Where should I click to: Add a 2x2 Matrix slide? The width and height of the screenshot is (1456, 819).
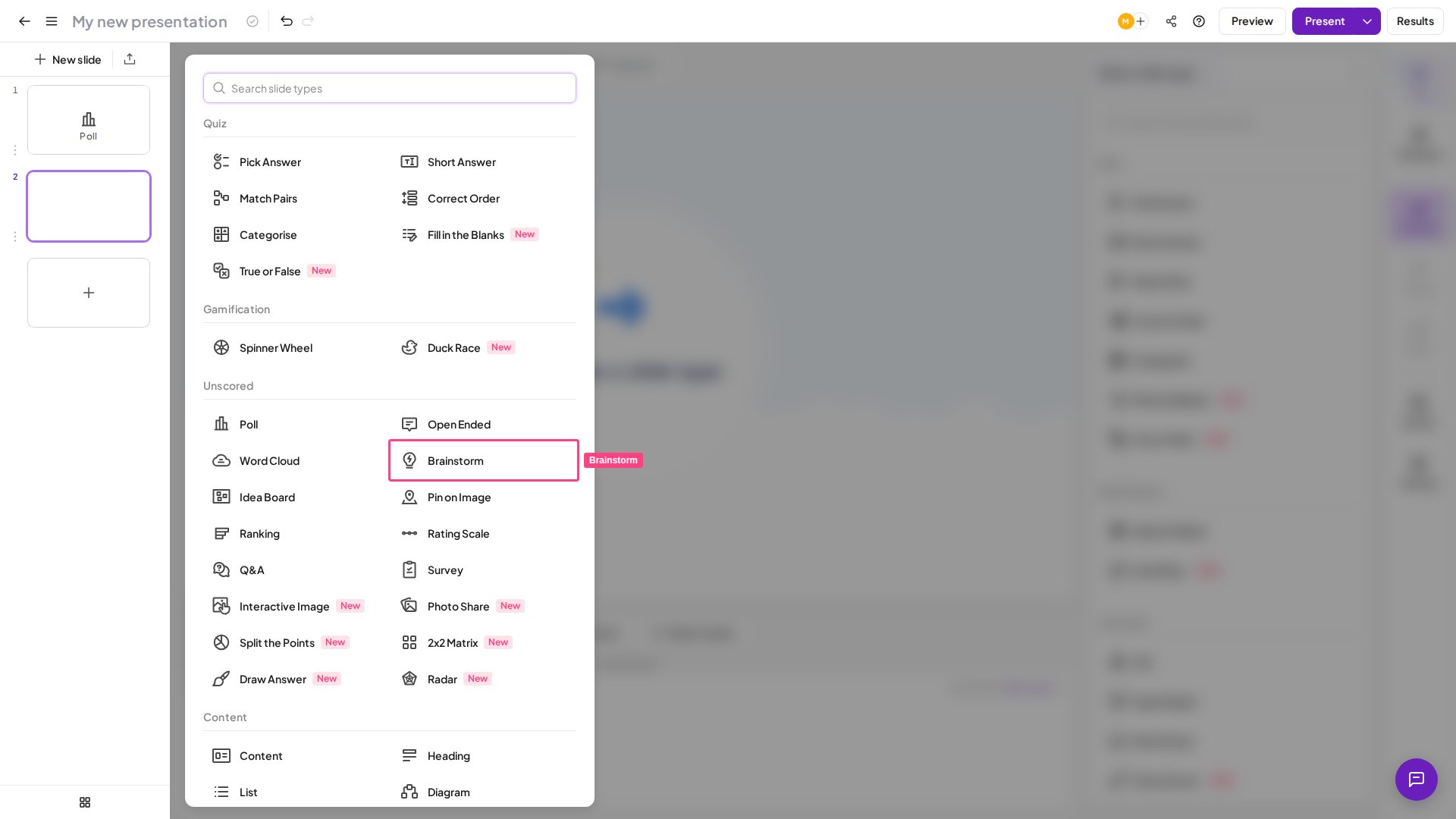click(x=483, y=643)
